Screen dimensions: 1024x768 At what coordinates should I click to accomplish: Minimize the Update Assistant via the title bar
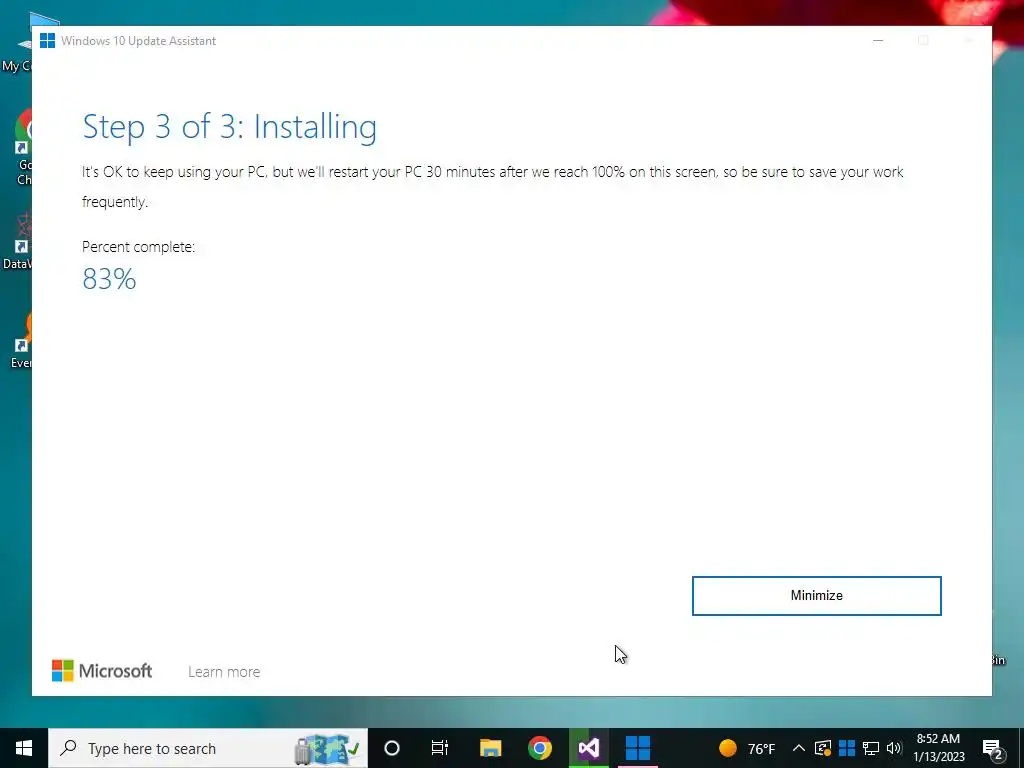tap(878, 40)
